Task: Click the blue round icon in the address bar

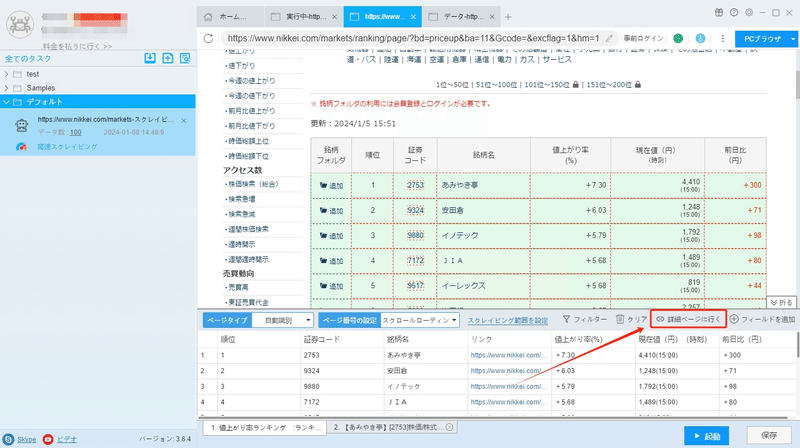Action: [701, 38]
